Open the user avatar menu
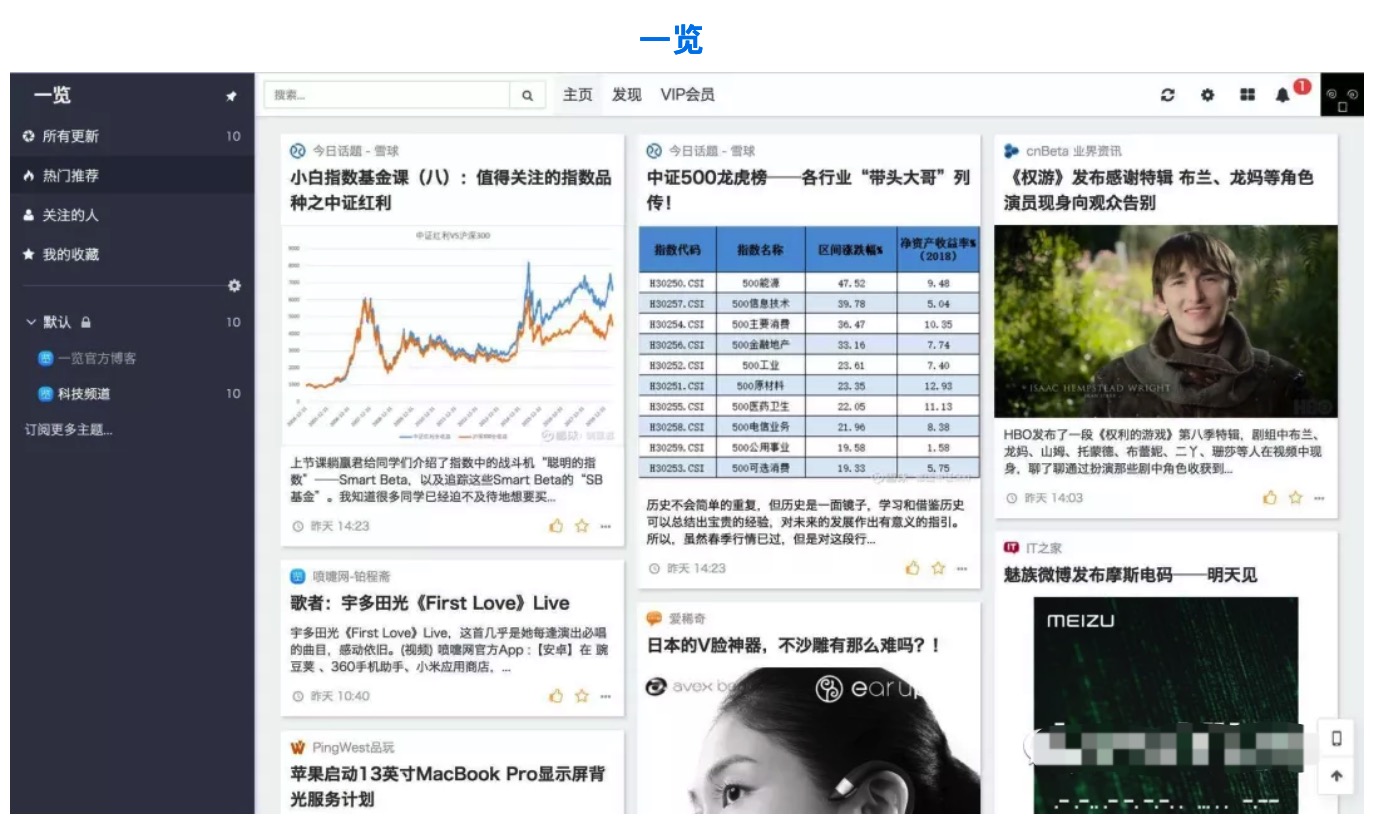The width and height of the screenshot is (1378, 830). [x=1342, y=95]
